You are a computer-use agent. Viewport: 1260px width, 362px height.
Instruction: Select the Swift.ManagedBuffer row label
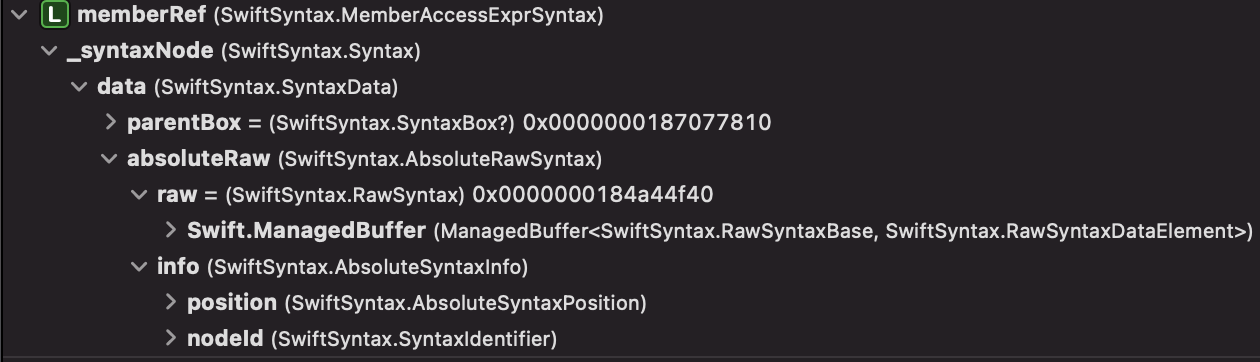[306, 231]
